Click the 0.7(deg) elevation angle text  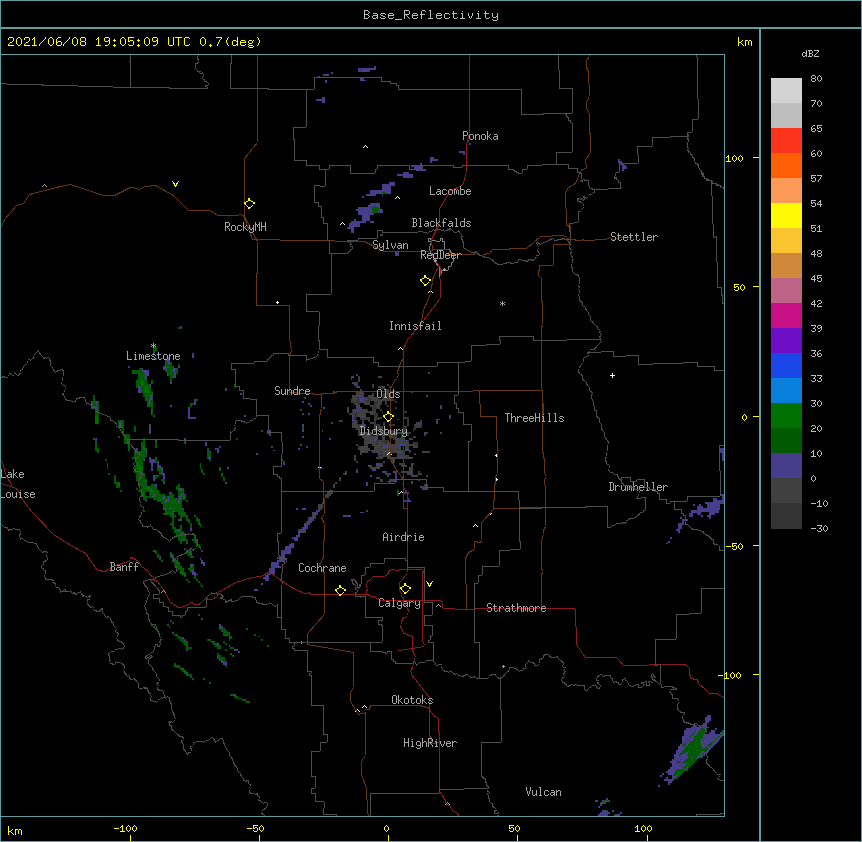(x=230, y=42)
